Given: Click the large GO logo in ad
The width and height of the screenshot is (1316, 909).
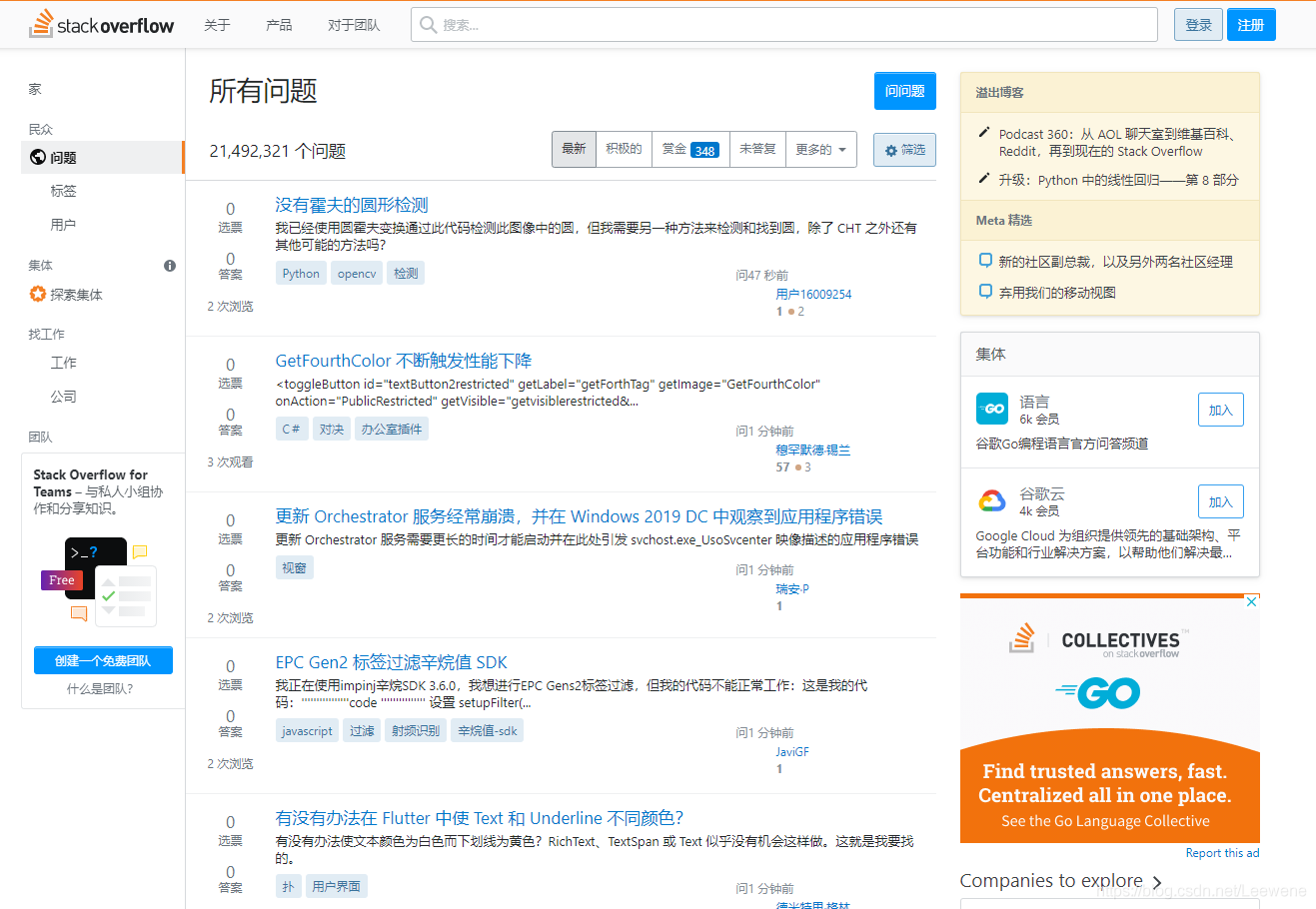Looking at the screenshot, I should click(1097, 692).
